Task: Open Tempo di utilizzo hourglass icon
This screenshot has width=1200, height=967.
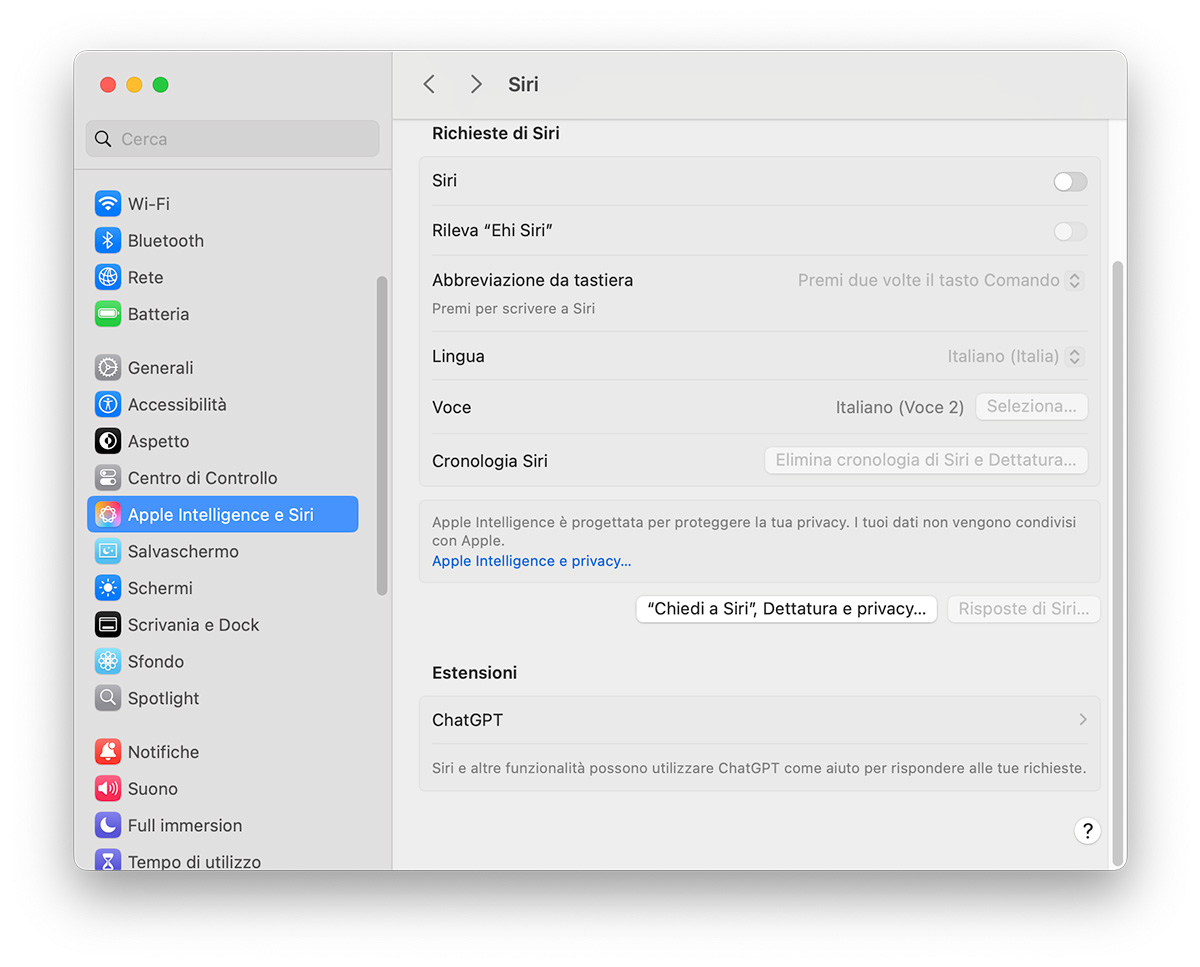Action: point(108,860)
